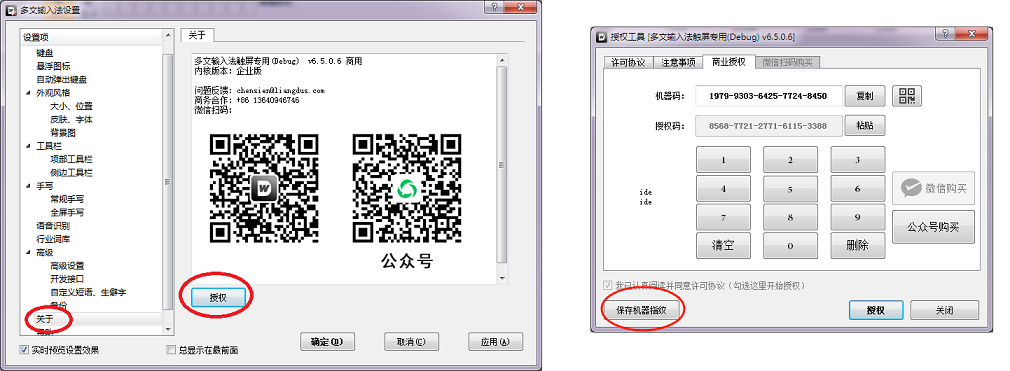This screenshot has height=371, width=1010.
Task: Click the 保存机器指纹 button
Action: click(641, 310)
